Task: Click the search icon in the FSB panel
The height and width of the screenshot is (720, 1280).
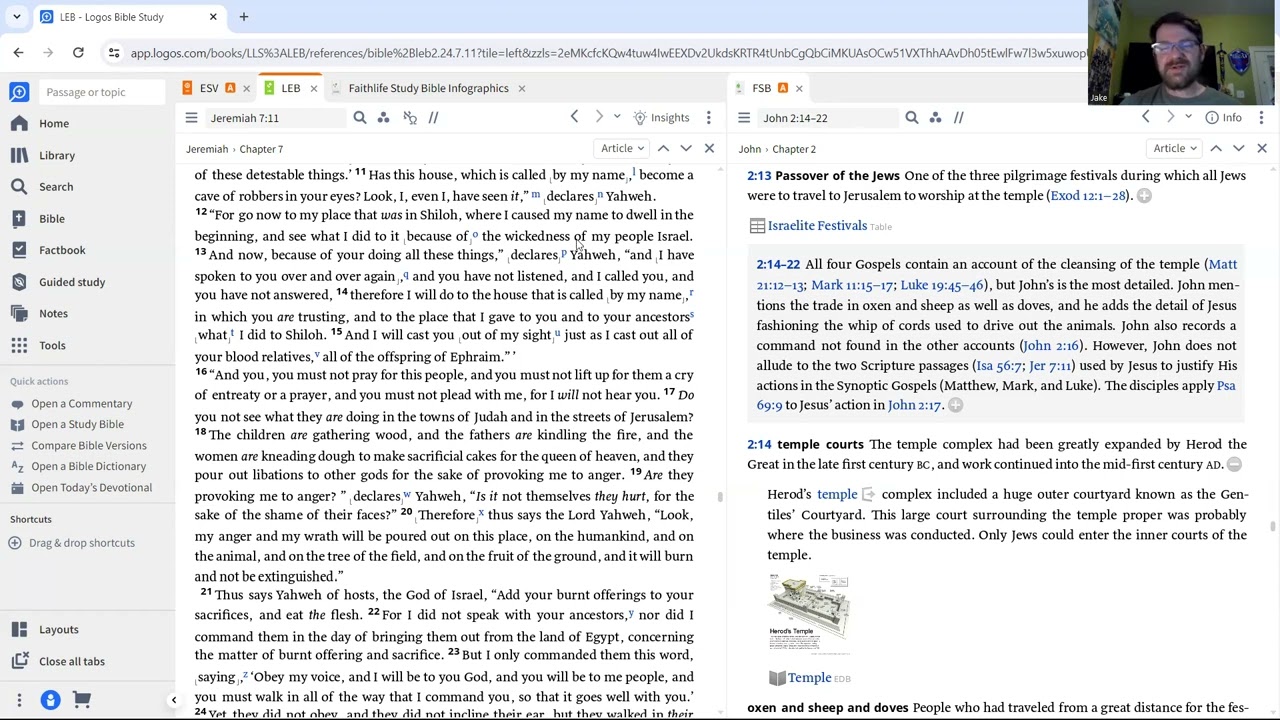Action: [x=912, y=118]
